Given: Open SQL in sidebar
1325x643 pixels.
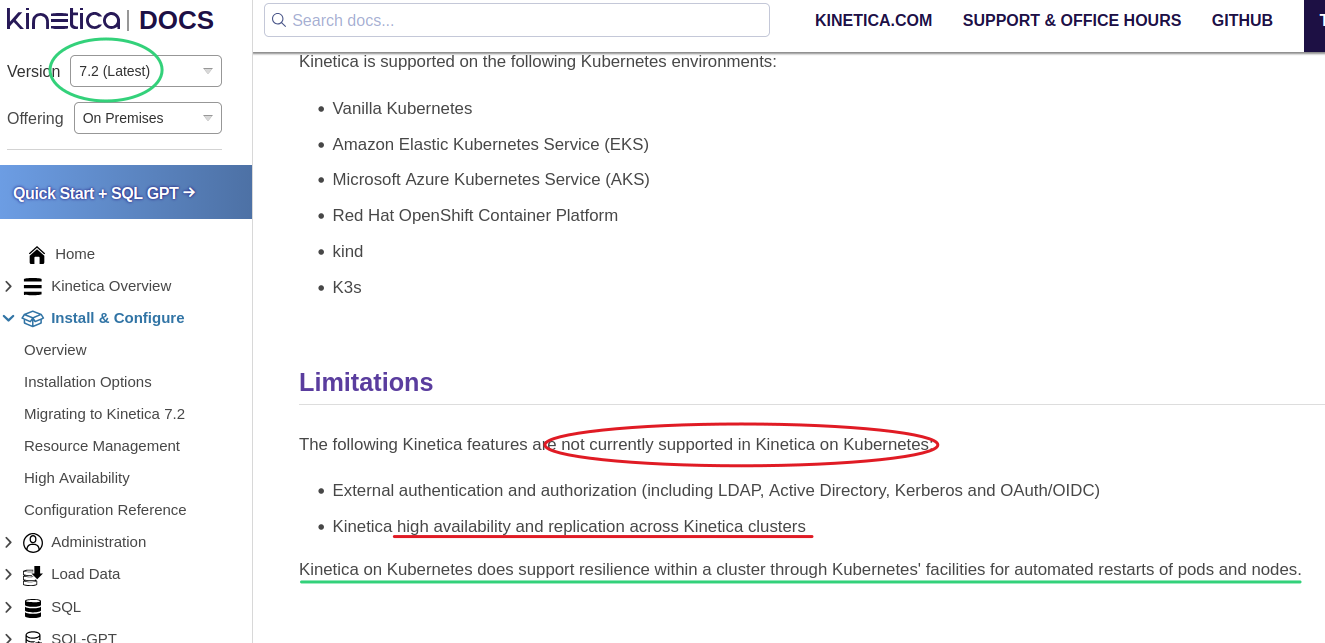Looking at the screenshot, I should pyautogui.click(x=66, y=607).
